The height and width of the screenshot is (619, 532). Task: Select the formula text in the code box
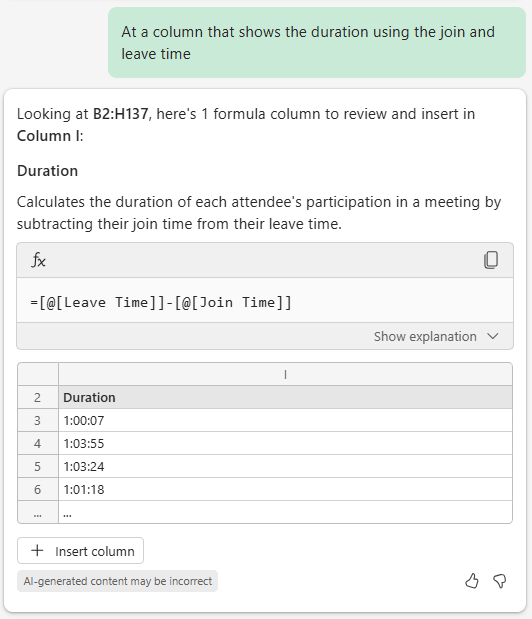pos(161,303)
